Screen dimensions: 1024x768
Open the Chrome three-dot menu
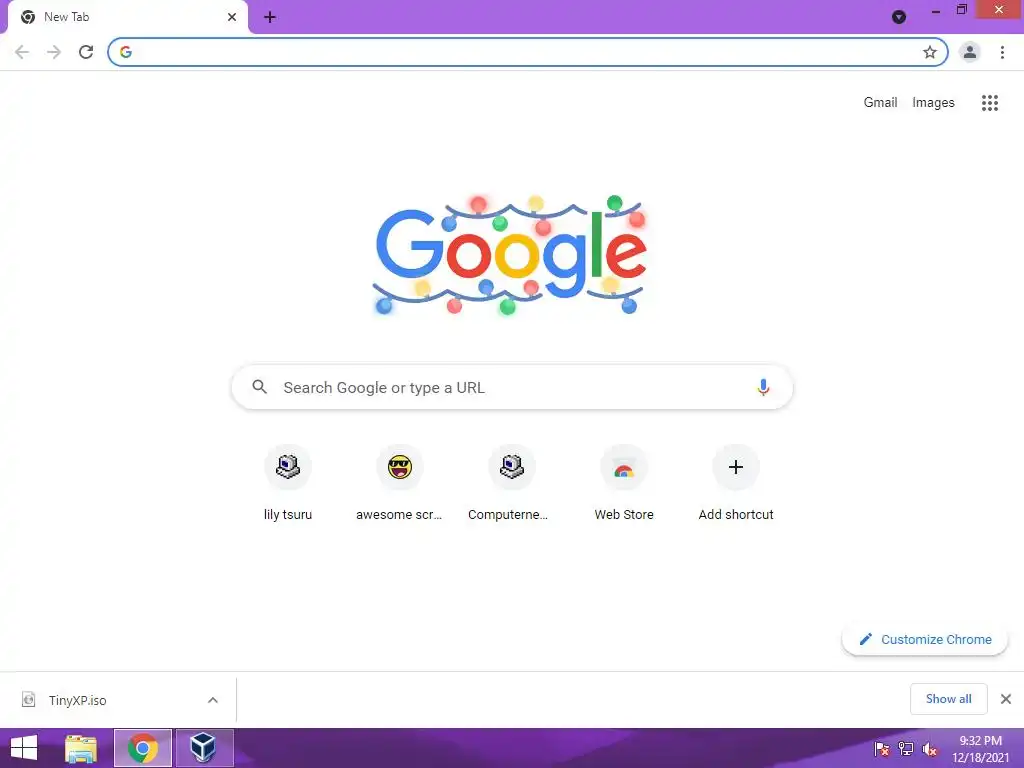[1002, 52]
